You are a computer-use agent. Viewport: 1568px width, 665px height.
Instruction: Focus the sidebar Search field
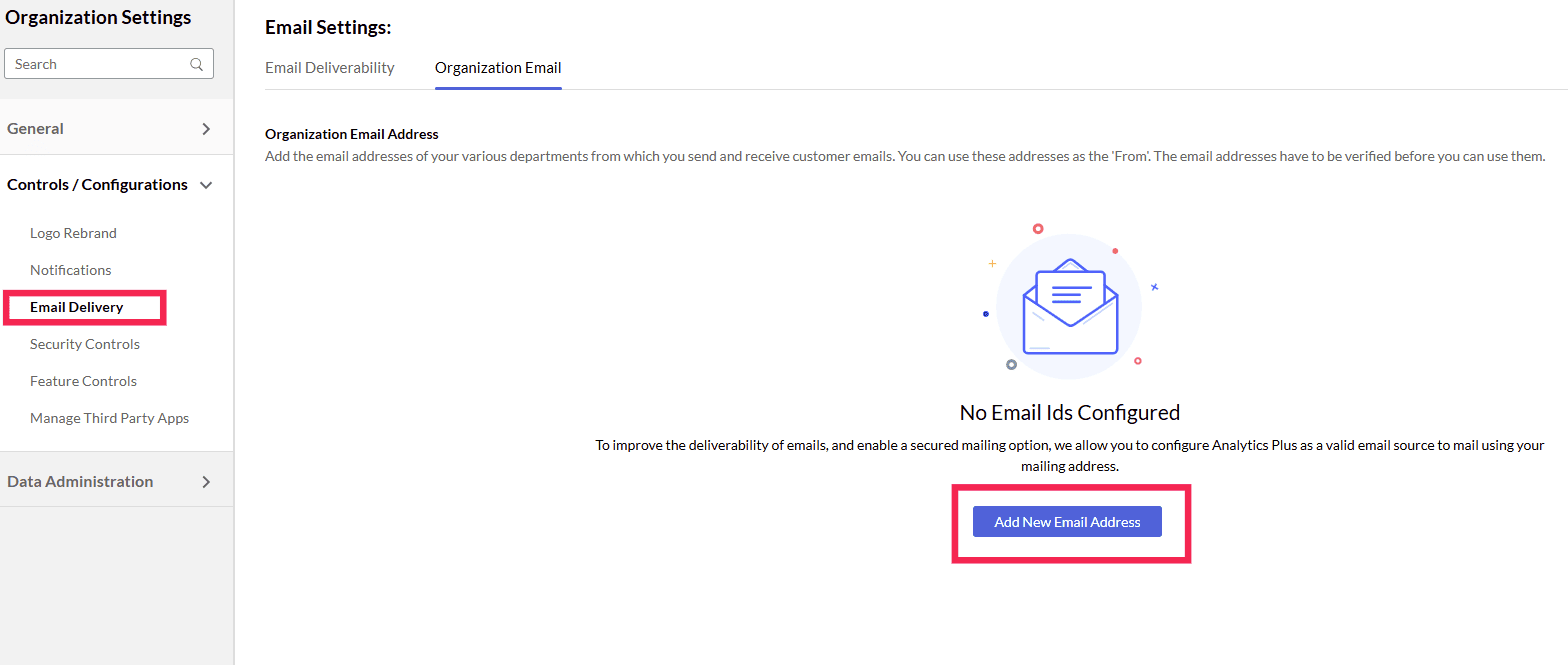pyautogui.click(x=100, y=64)
